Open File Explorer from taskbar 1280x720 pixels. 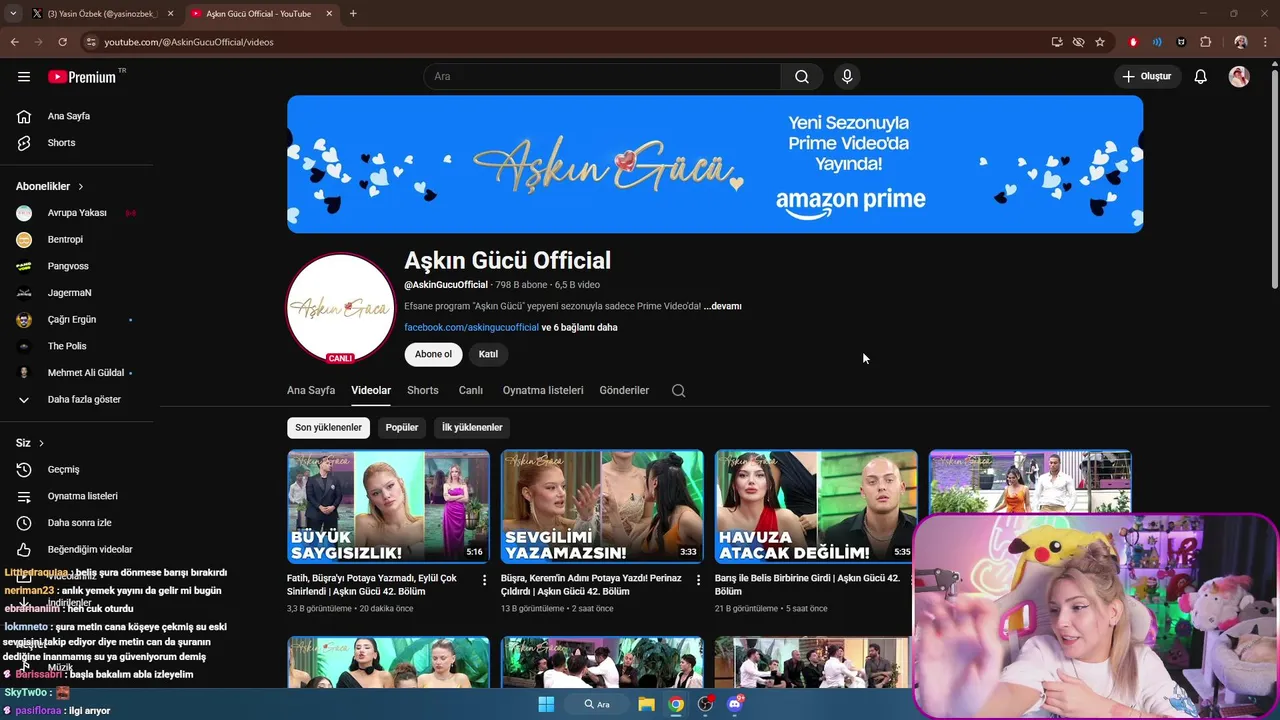[646, 704]
